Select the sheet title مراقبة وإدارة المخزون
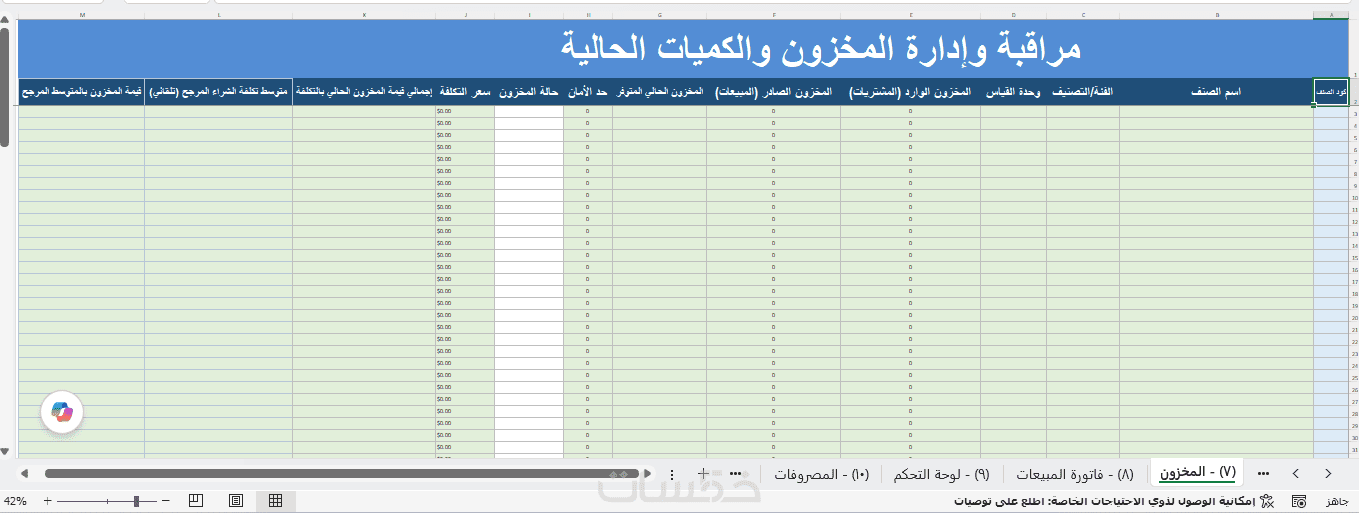This screenshot has height=513, width=1359. (820, 47)
